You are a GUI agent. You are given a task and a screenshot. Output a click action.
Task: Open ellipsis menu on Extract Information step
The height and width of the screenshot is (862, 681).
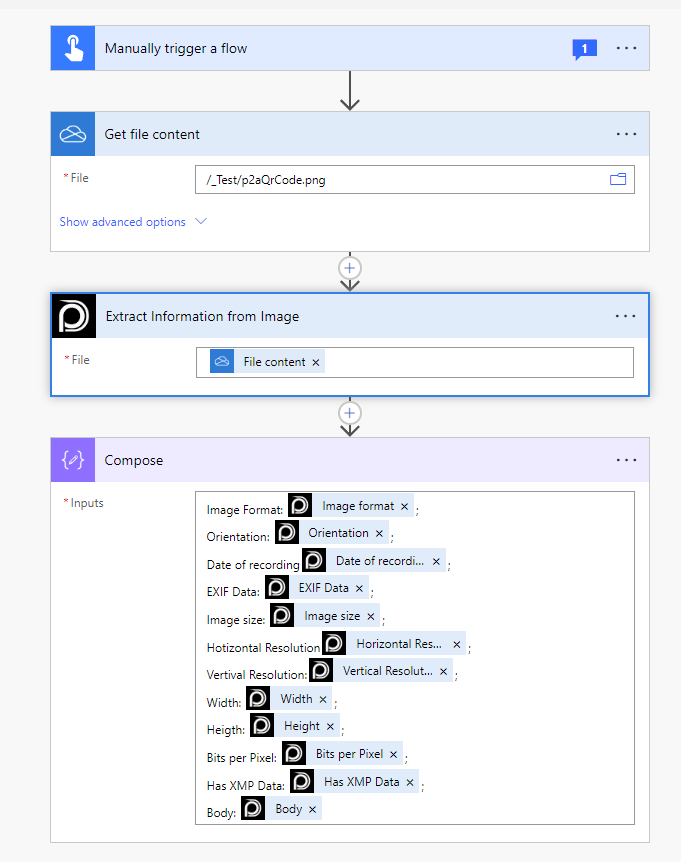pos(626,317)
